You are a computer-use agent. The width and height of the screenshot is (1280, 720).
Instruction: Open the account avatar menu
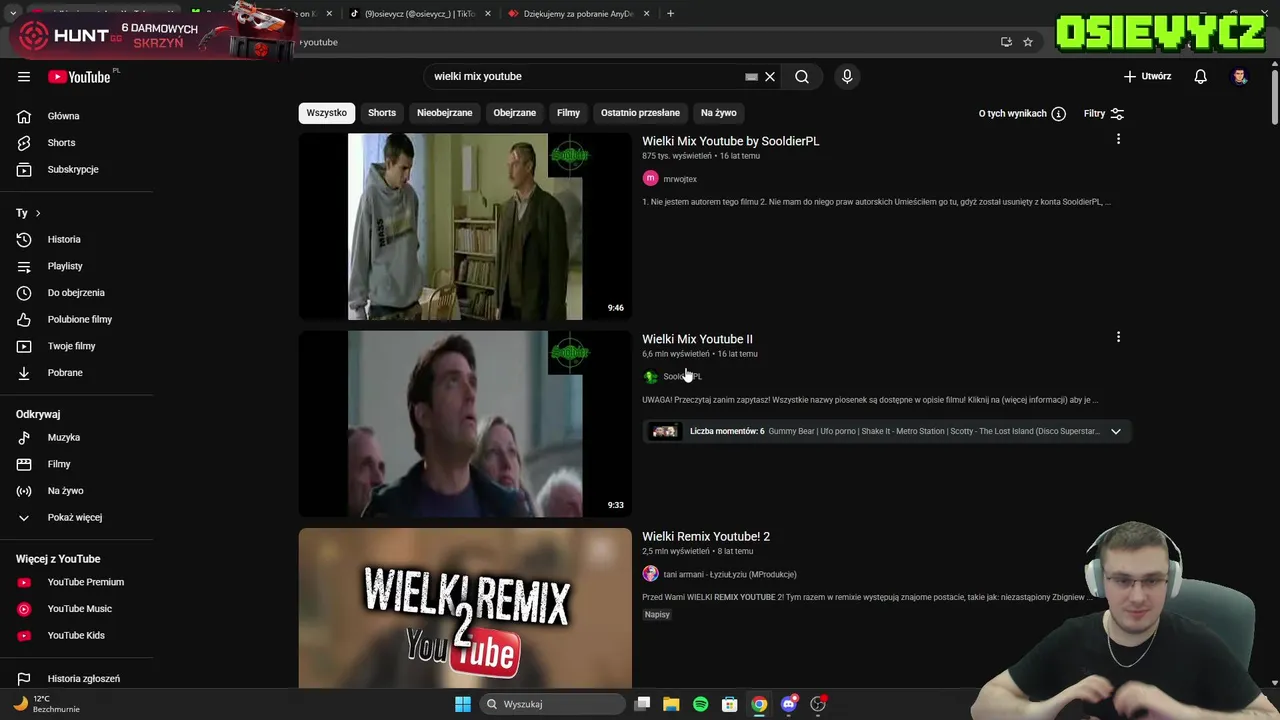[1240, 77]
